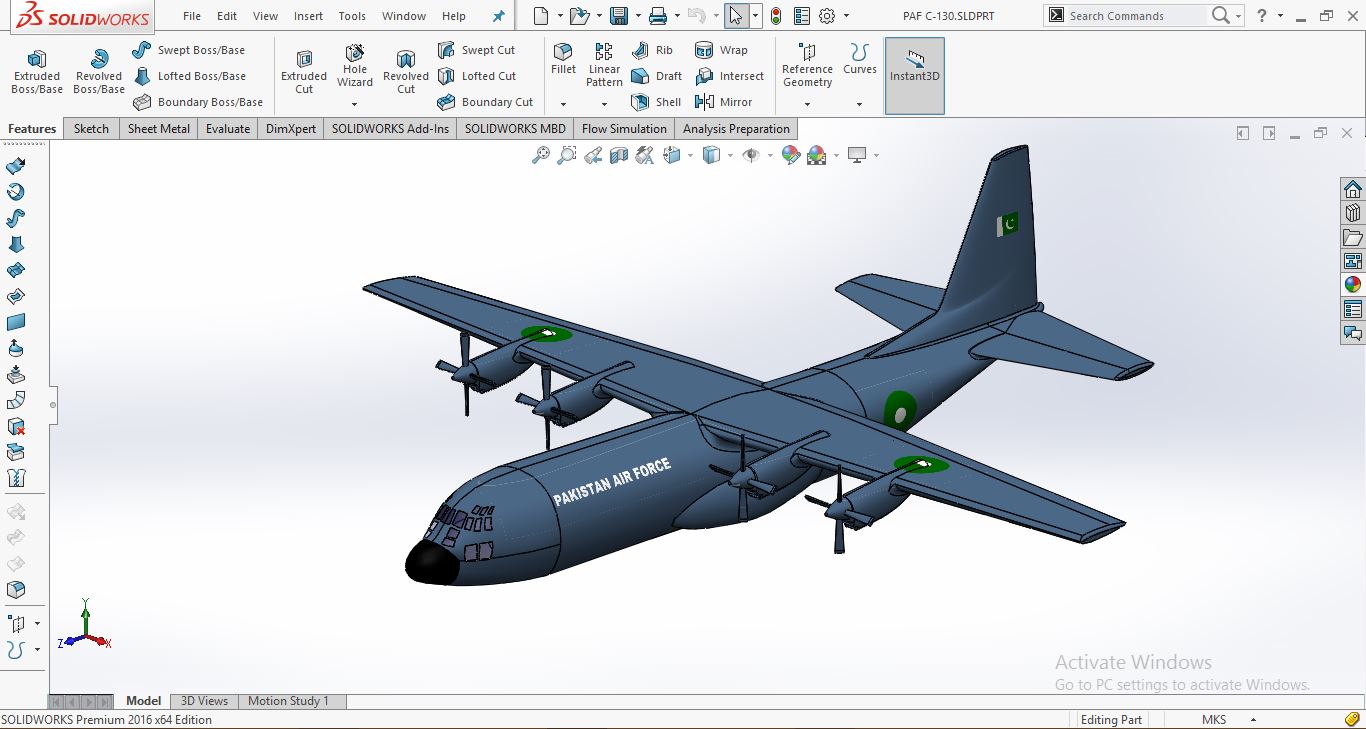
Task: Click Zoom to Fit in view toolbar
Action: tap(541, 155)
